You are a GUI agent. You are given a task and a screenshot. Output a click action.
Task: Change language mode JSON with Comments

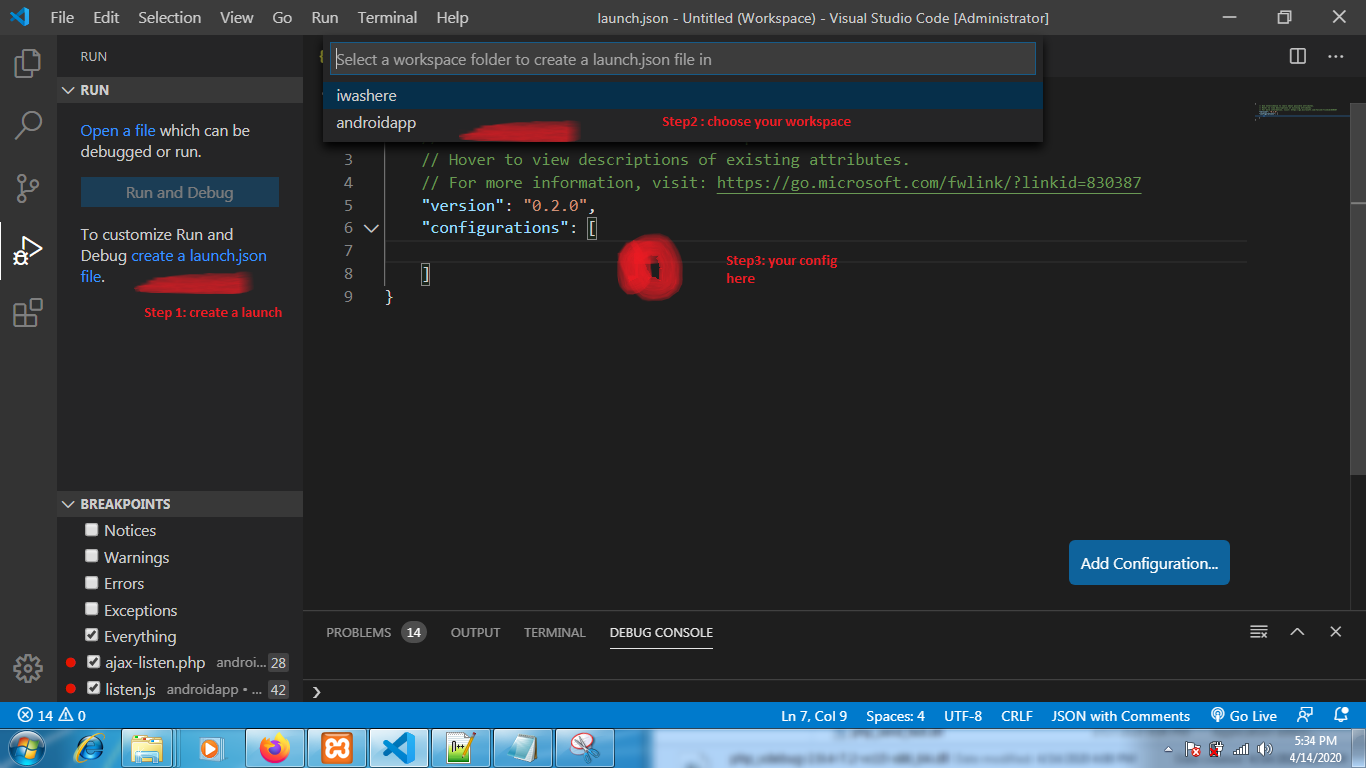coord(1121,716)
